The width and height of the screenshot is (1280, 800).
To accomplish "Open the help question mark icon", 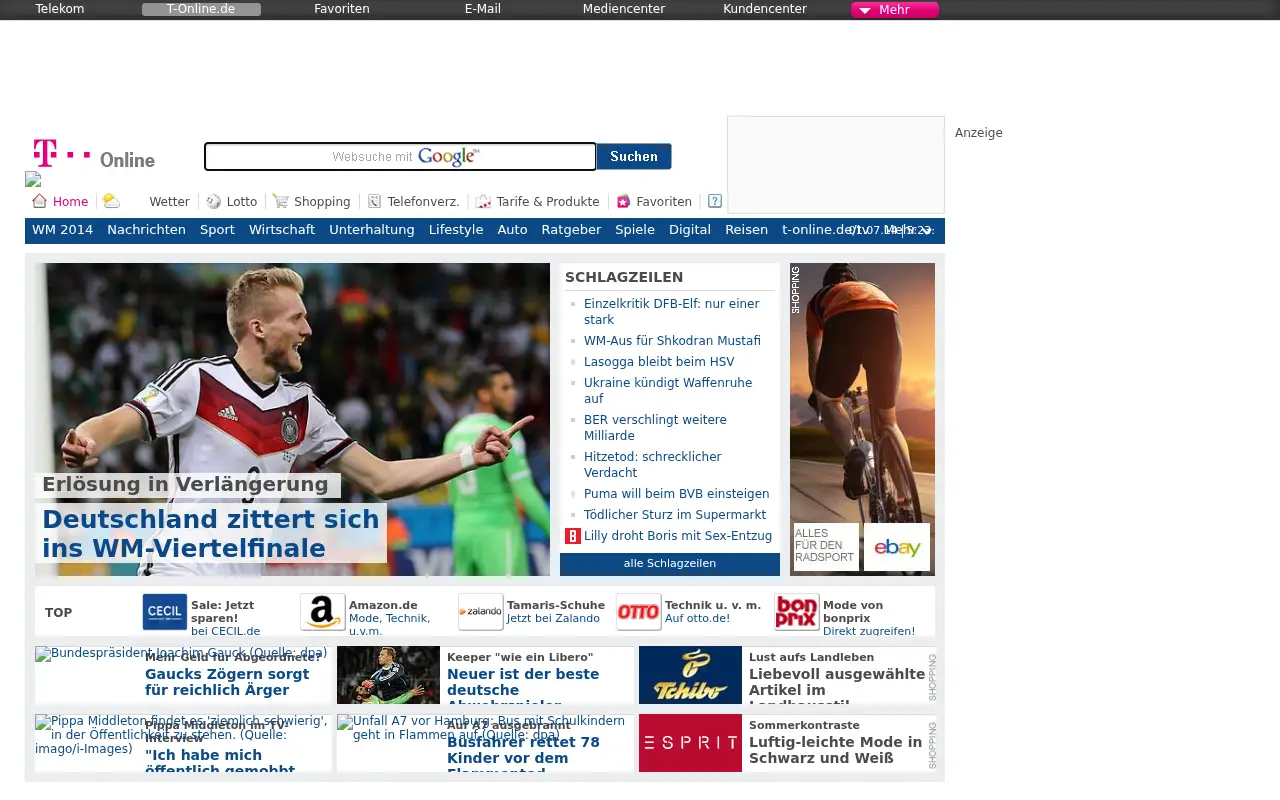I will pos(715,201).
